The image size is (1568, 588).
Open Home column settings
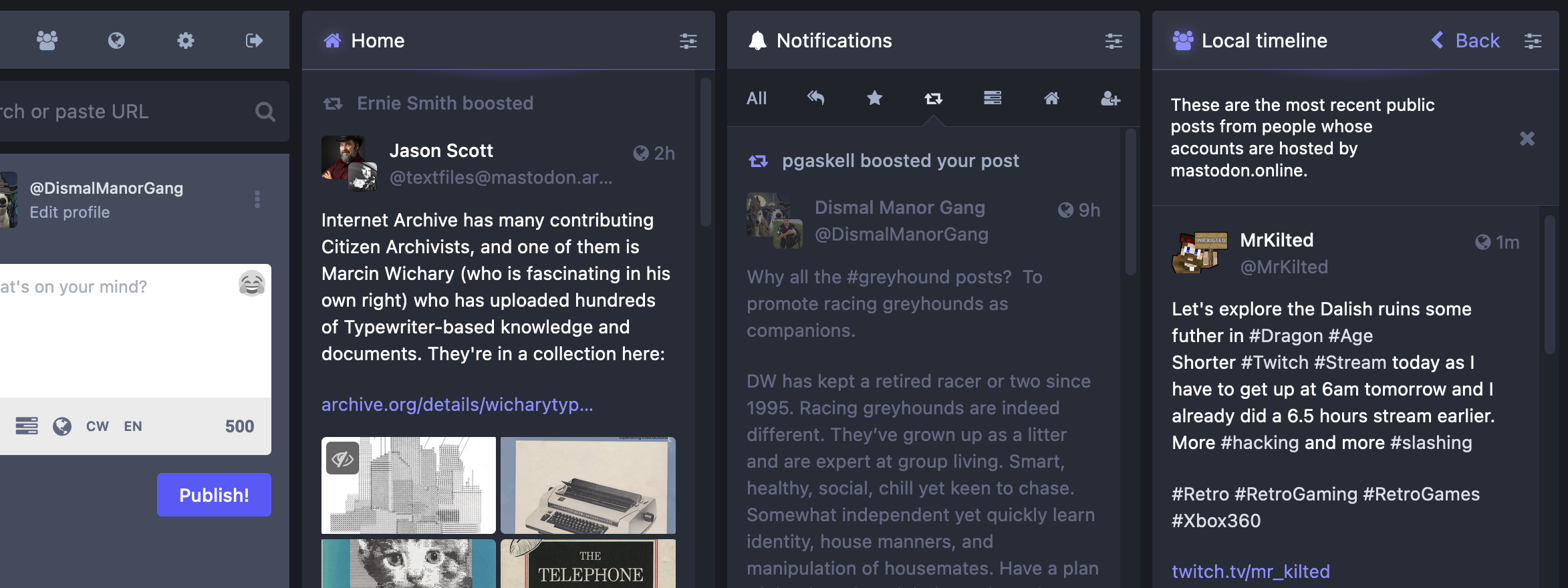688,41
